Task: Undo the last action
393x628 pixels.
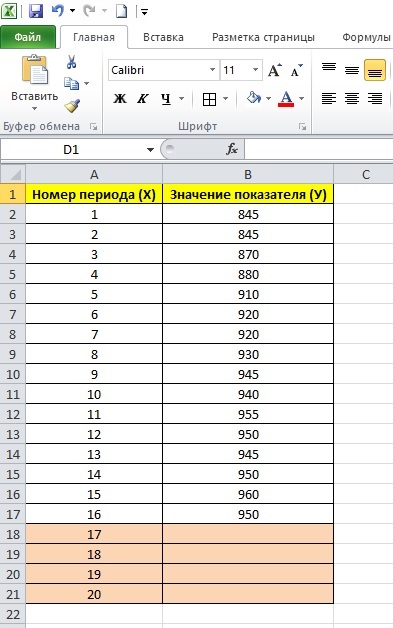Action: coord(58,11)
